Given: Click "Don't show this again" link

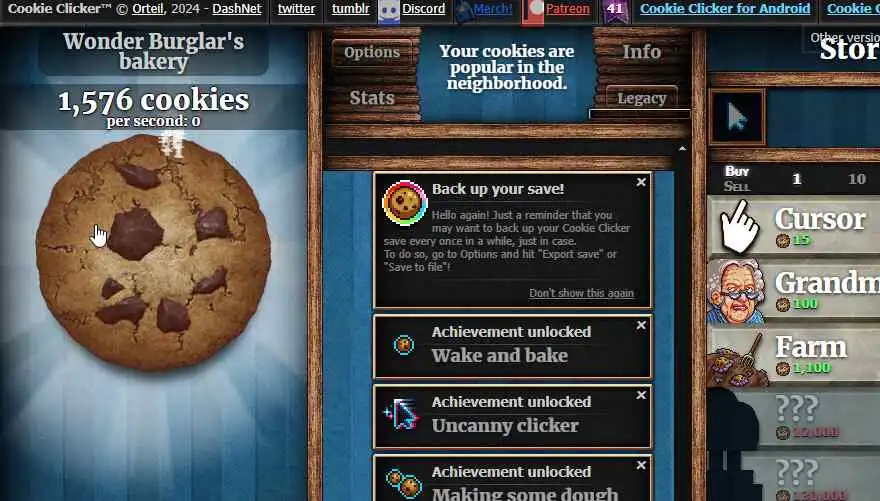Looking at the screenshot, I should (x=581, y=293).
